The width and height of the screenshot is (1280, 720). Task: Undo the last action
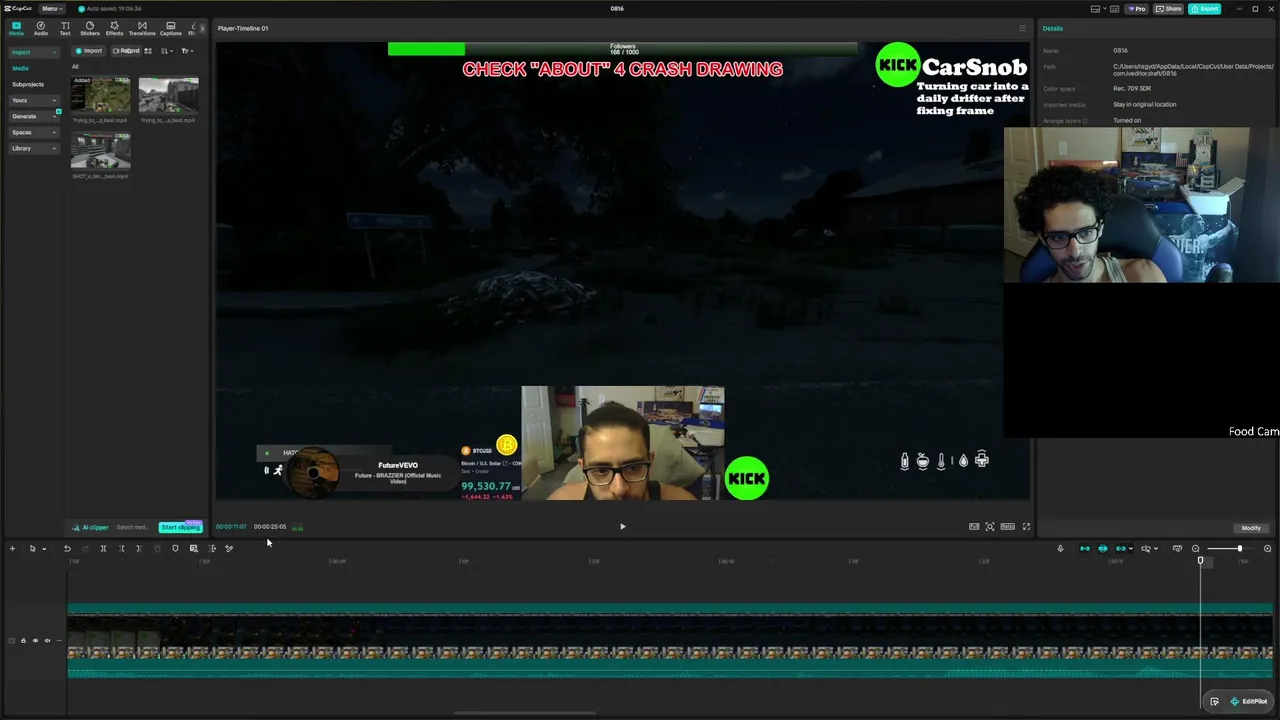click(x=67, y=548)
